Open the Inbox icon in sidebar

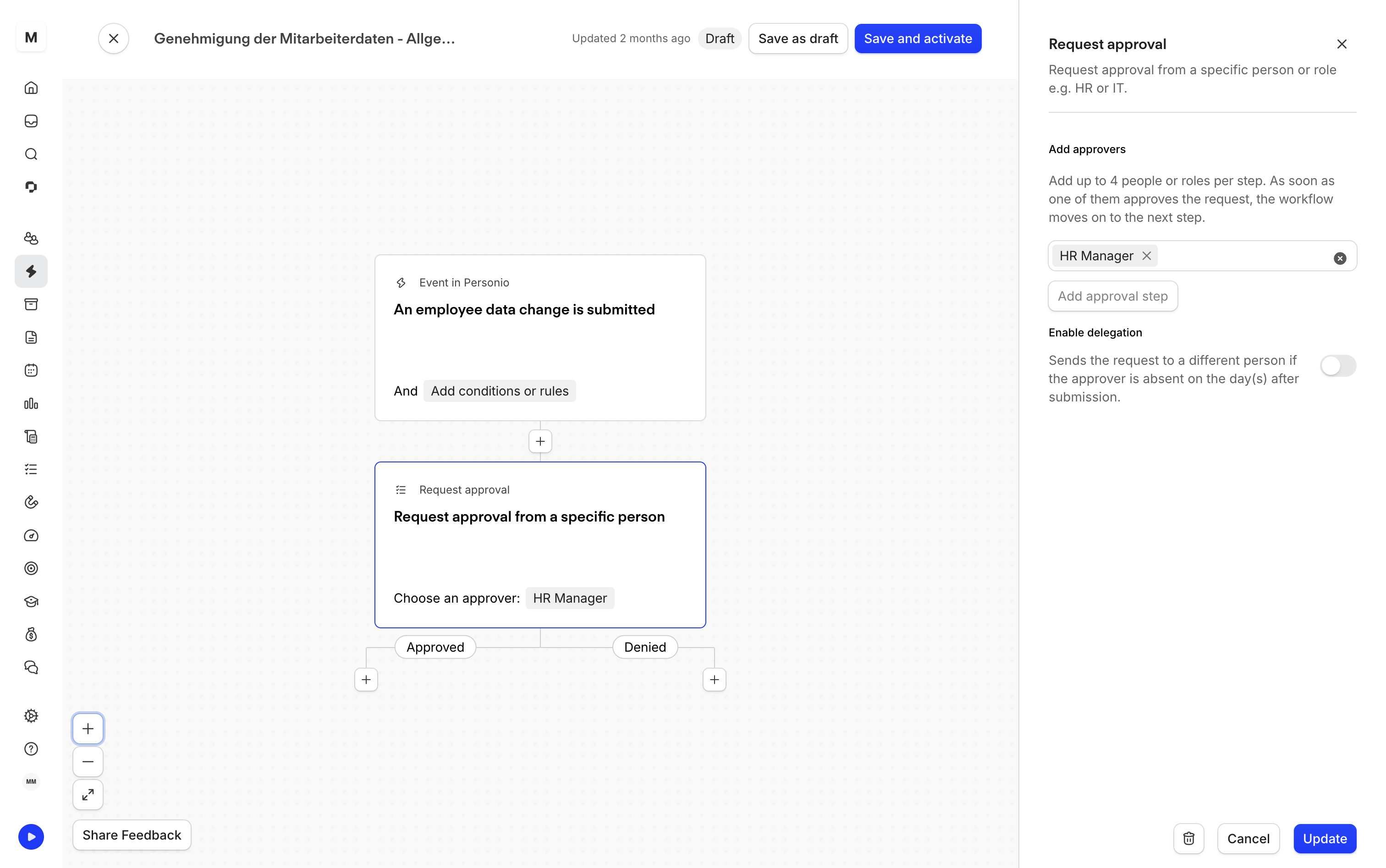(x=31, y=121)
